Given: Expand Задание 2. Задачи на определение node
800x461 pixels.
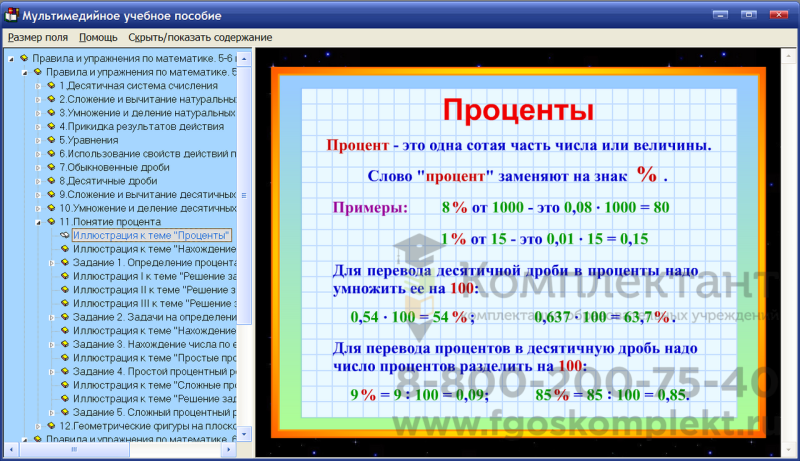Looking at the screenshot, I should pyautogui.click(x=52, y=317).
